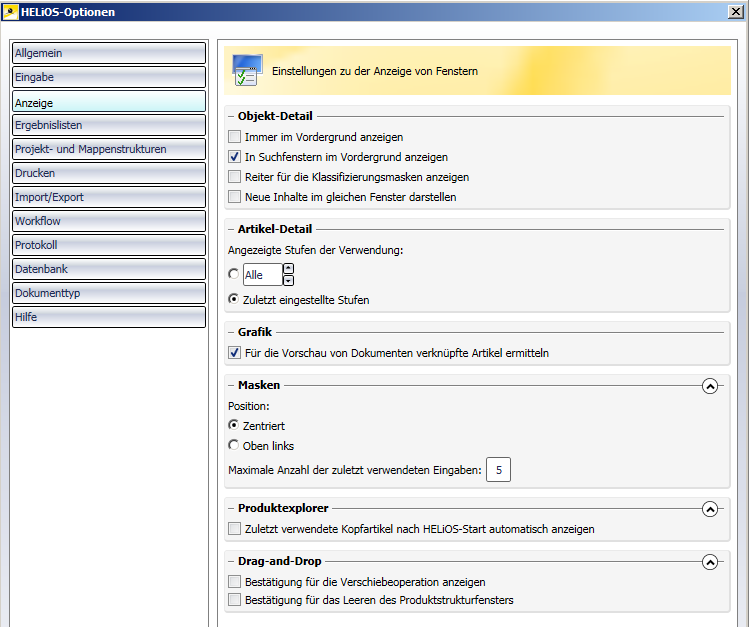This screenshot has height=627, width=749.
Task: Open the Dokumenttyp options page
Action: tap(109, 293)
